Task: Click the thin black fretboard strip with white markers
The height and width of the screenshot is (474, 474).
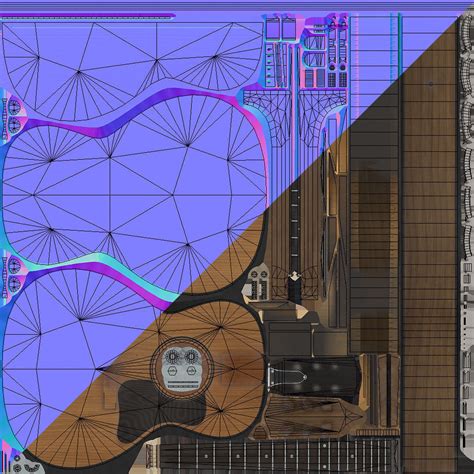Action: pyautogui.click(x=295, y=231)
